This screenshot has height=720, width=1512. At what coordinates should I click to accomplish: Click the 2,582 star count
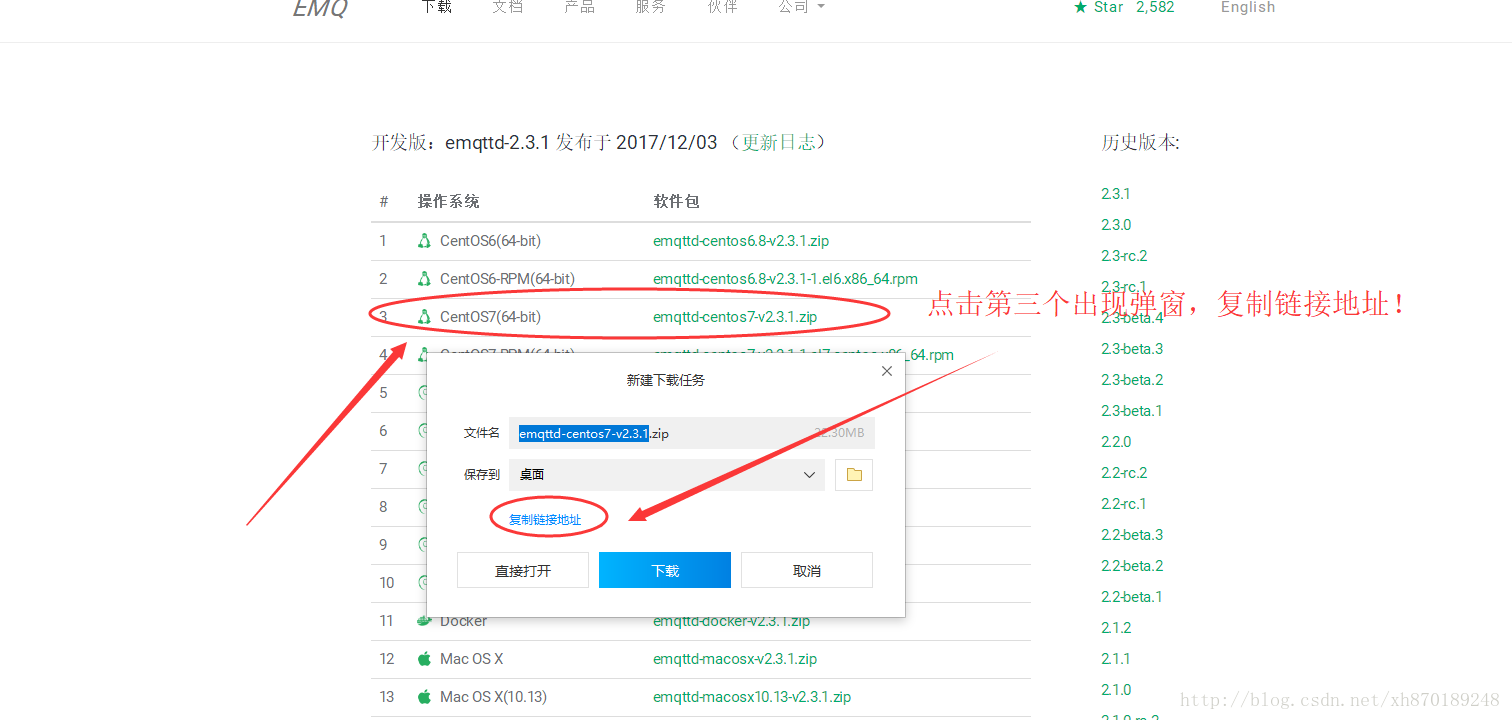(x=1155, y=7)
